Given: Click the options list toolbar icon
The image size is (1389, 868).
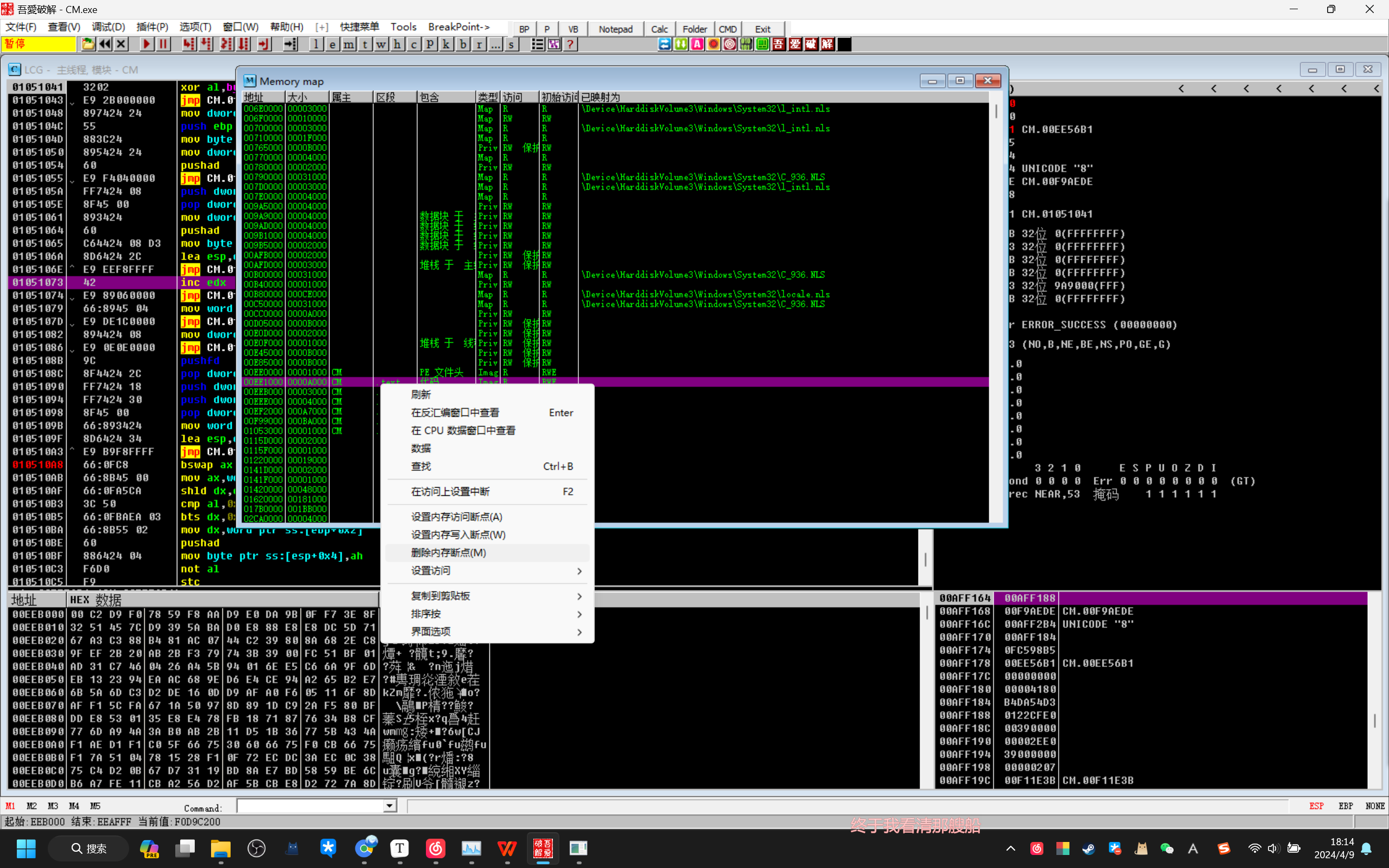Looking at the screenshot, I should [537, 44].
